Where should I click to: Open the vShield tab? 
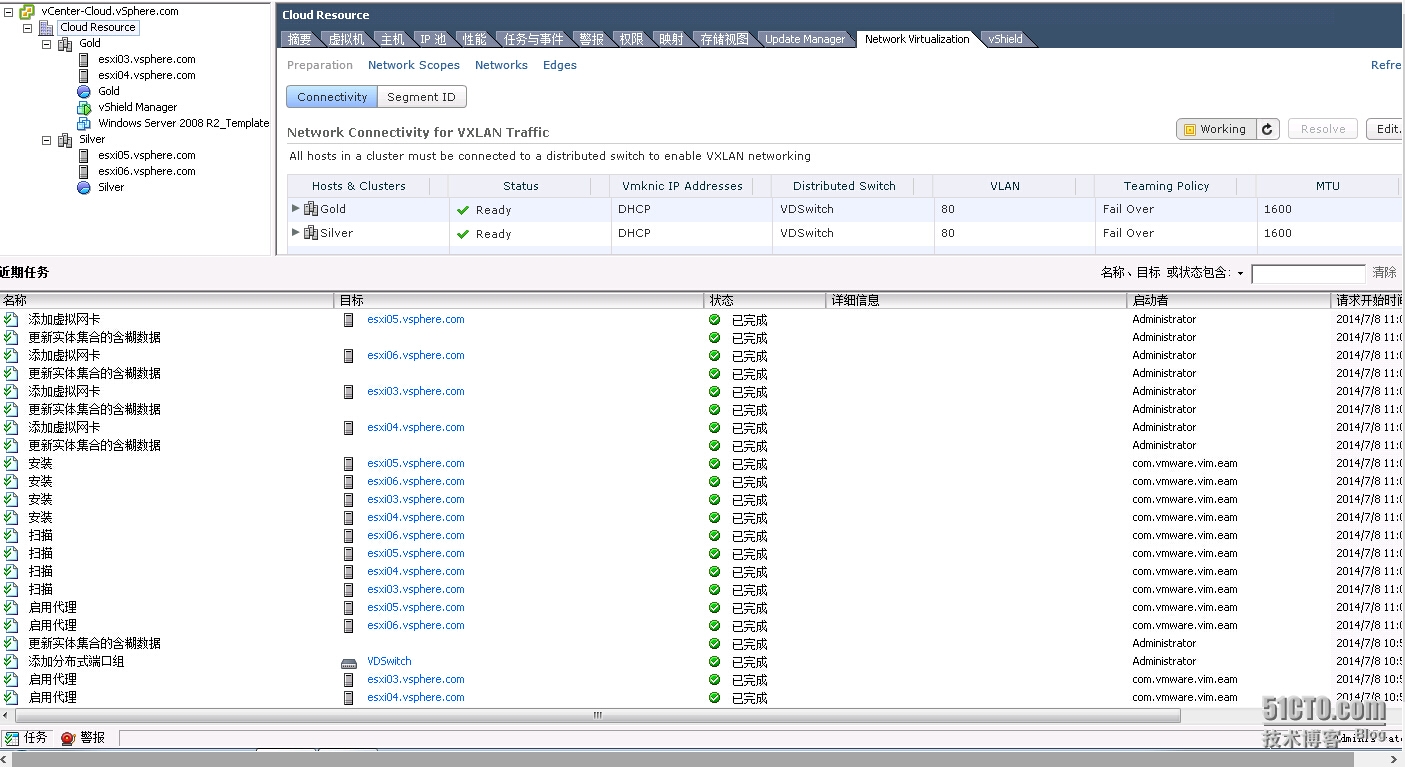point(1005,39)
